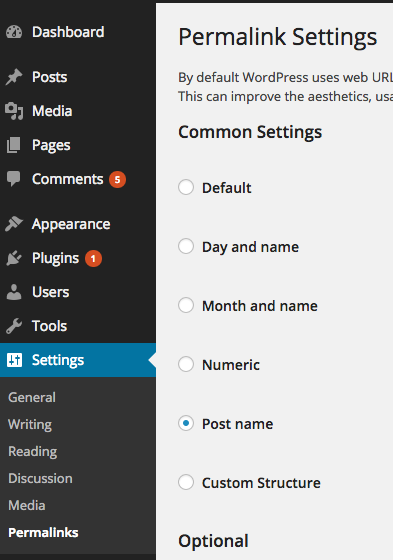Open the Comments menu item
The width and height of the screenshot is (393, 560).
click(78, 179)
